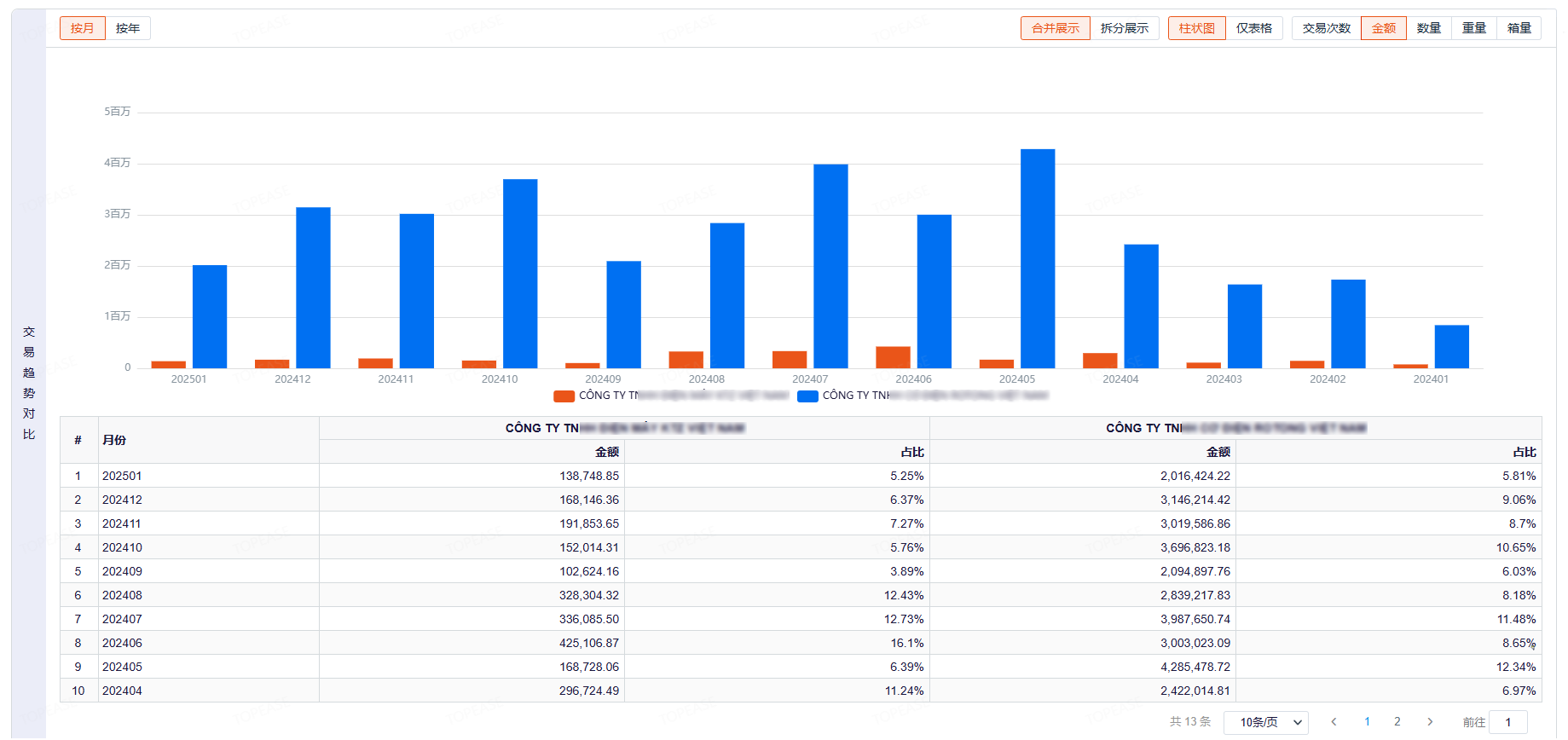The width and height of the screenshot is (1568, 740).
Task: Choose 拆分展示 split display mode
Action: tap(1124, 28)
